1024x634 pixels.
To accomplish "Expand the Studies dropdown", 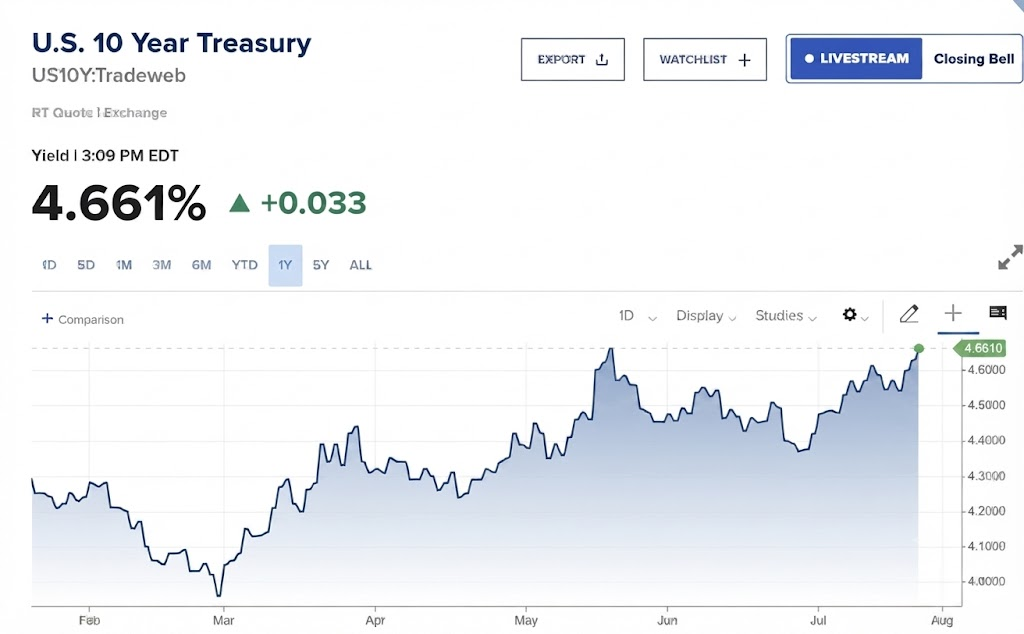I will coord(786,316).
